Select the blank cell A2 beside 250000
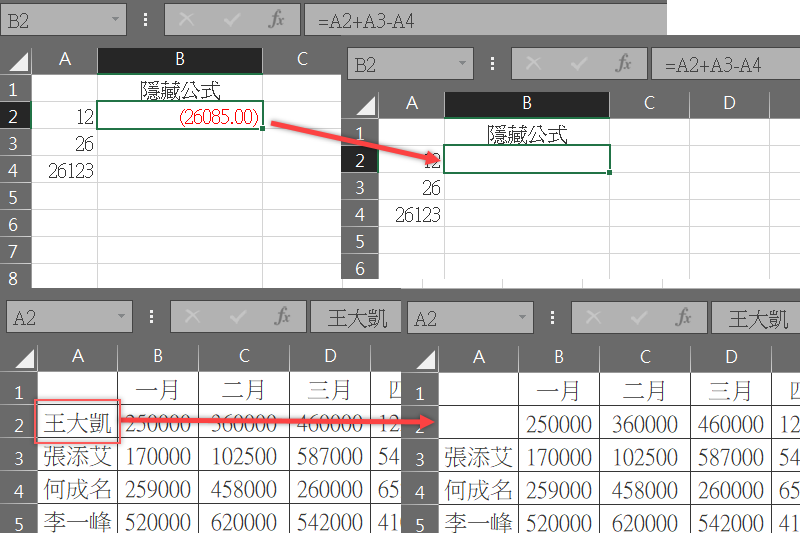This screenshot has height=533, width=800. [479, 423]
